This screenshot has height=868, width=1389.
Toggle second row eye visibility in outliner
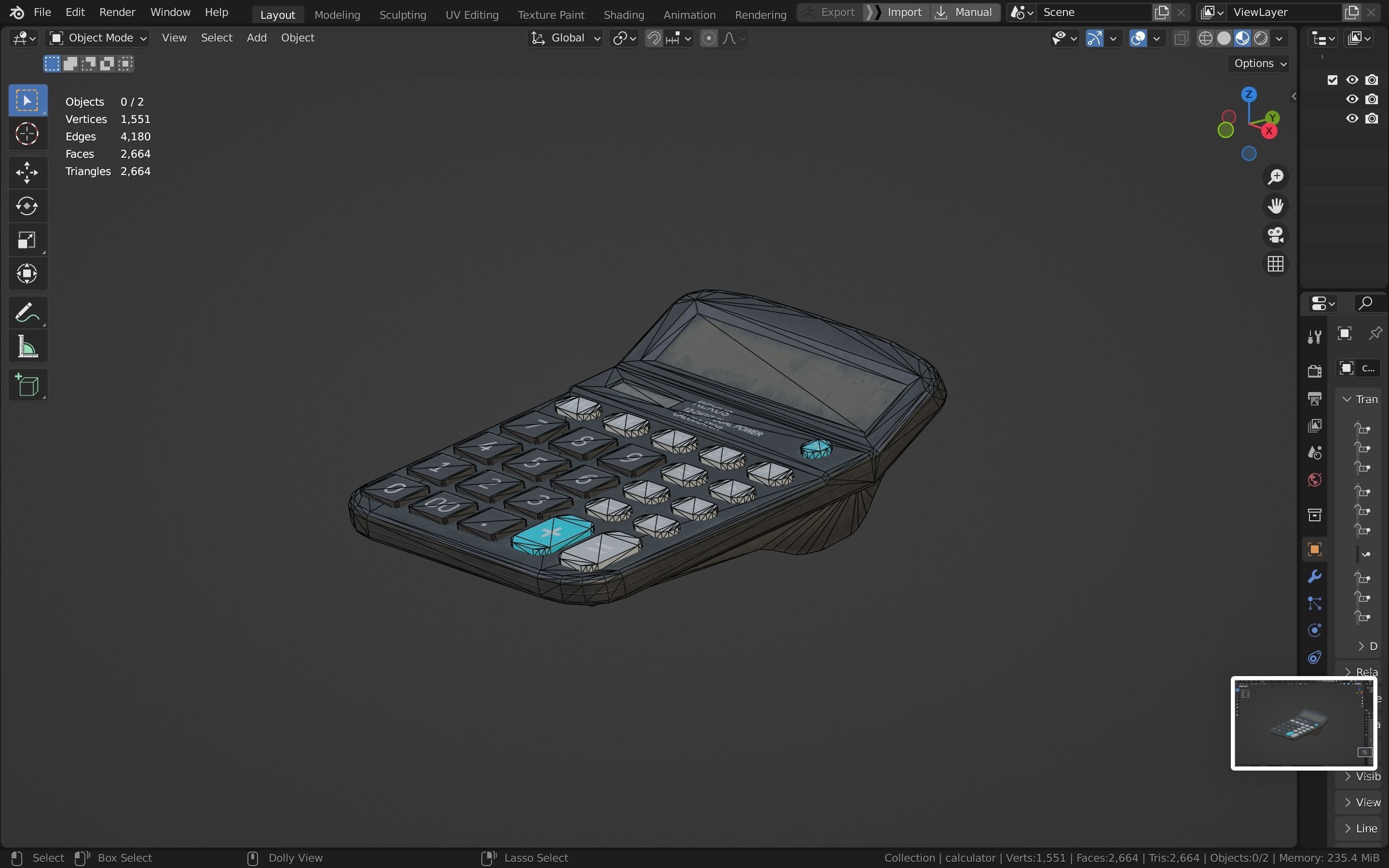click(1352, 99)
